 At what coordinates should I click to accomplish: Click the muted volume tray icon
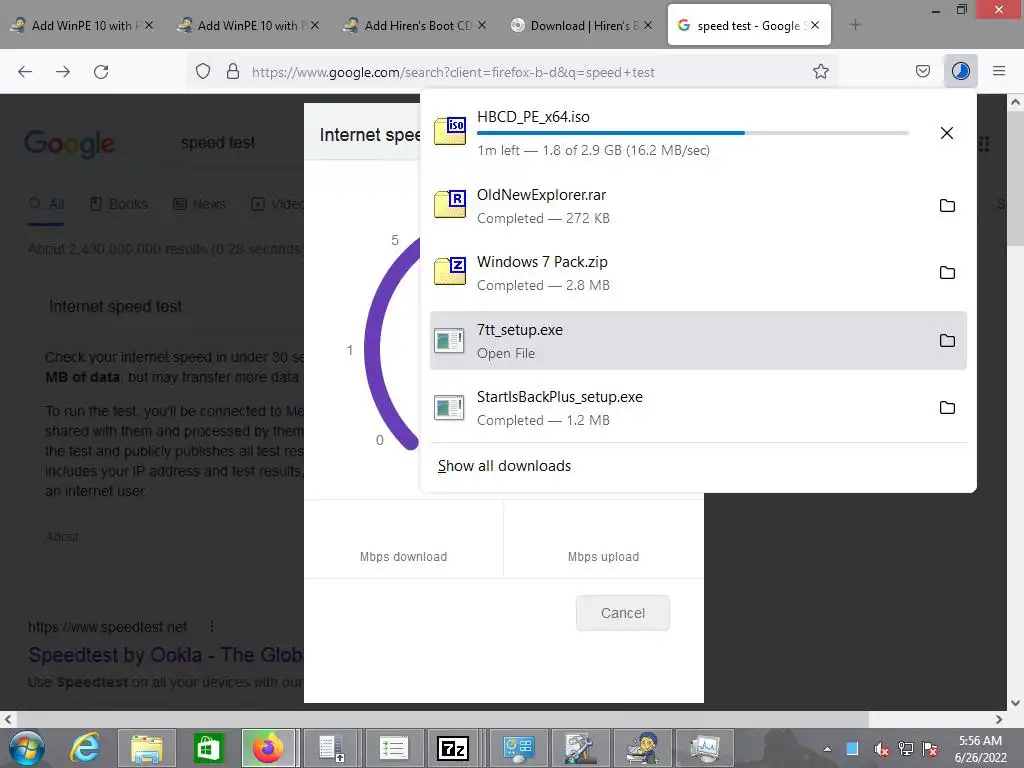coord(881,749)
